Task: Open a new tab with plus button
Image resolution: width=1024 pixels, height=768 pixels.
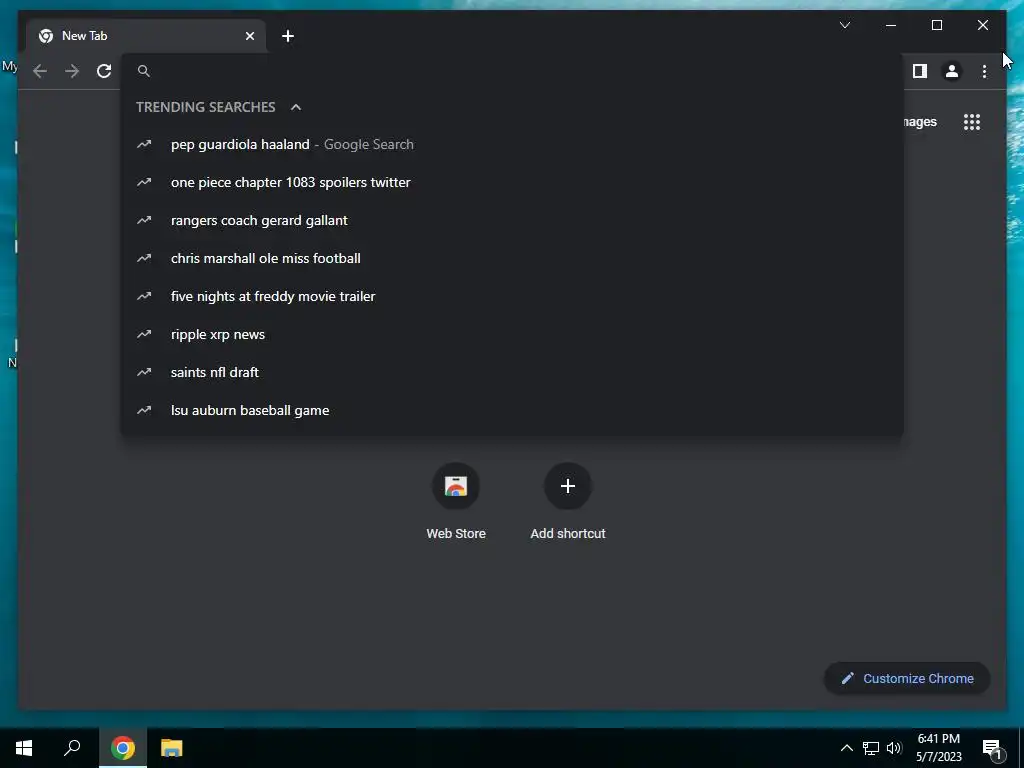Action: click(x=288, y=36)
